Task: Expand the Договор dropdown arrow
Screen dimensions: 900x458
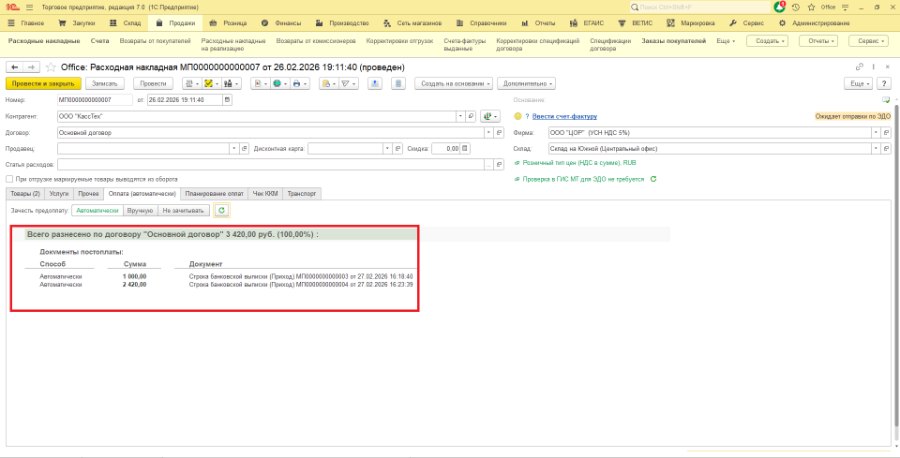Action: click(x=488, y=133)
